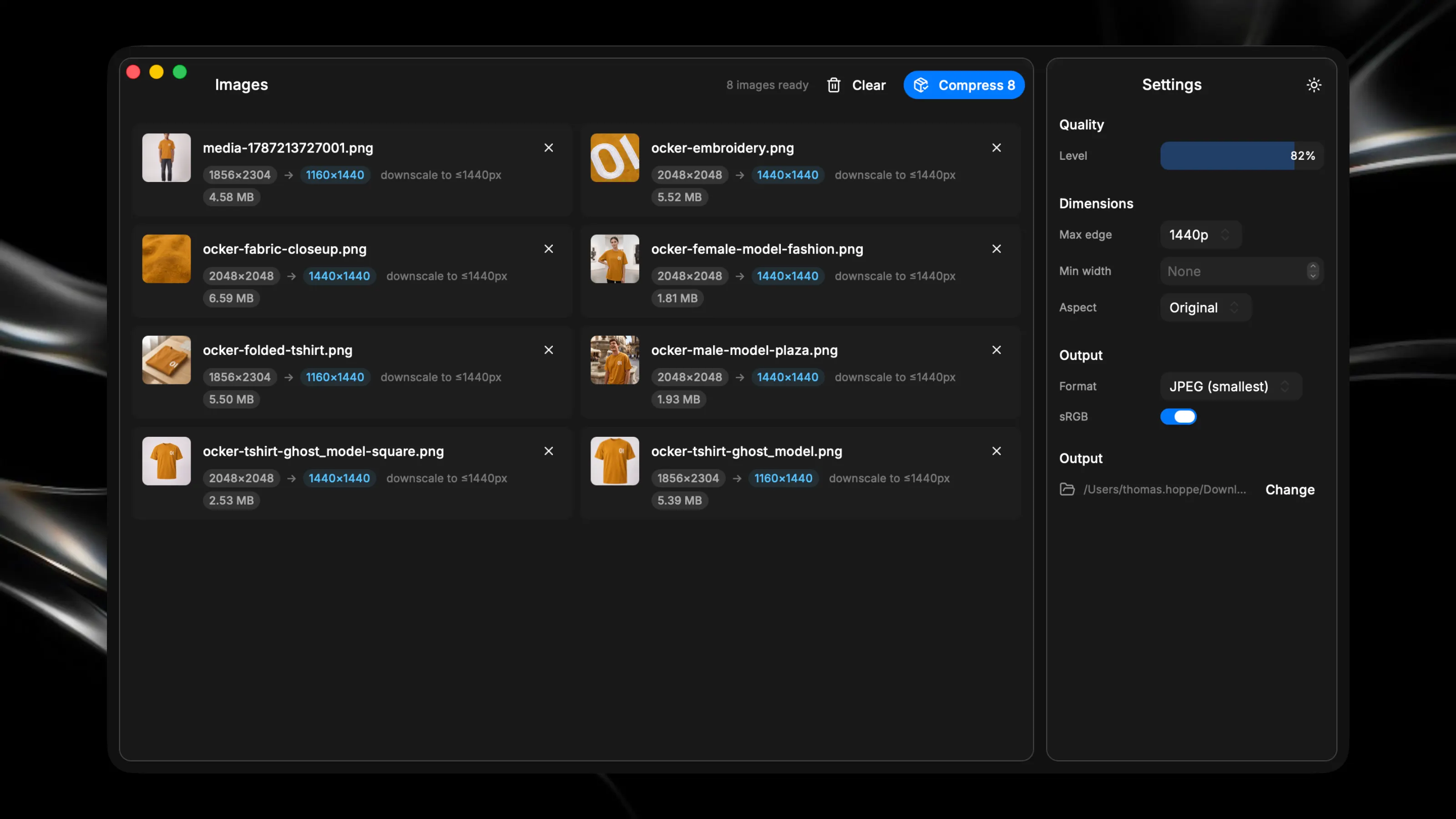Screen dimensions: 1456x819
Task: Click the 6.59 MB size badge
Action: [231, 298]
